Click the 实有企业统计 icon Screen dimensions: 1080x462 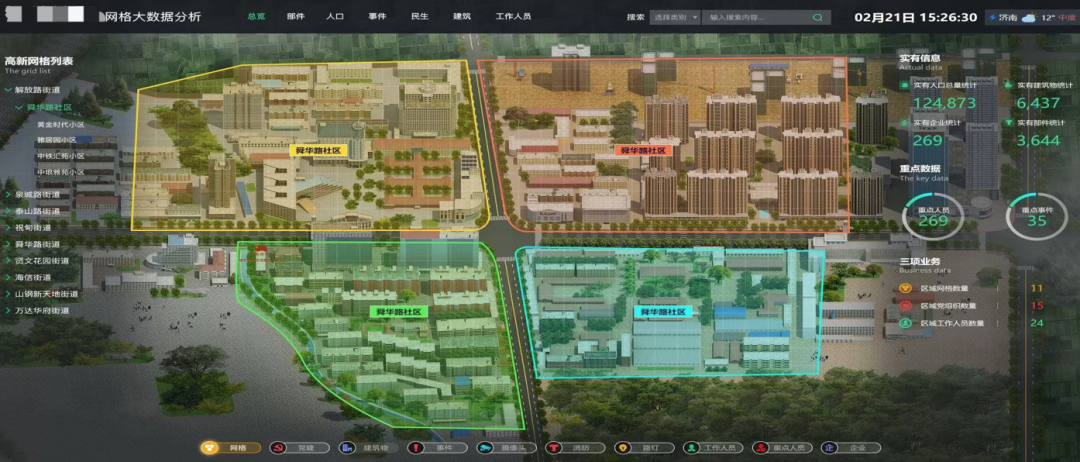point(904,123)
